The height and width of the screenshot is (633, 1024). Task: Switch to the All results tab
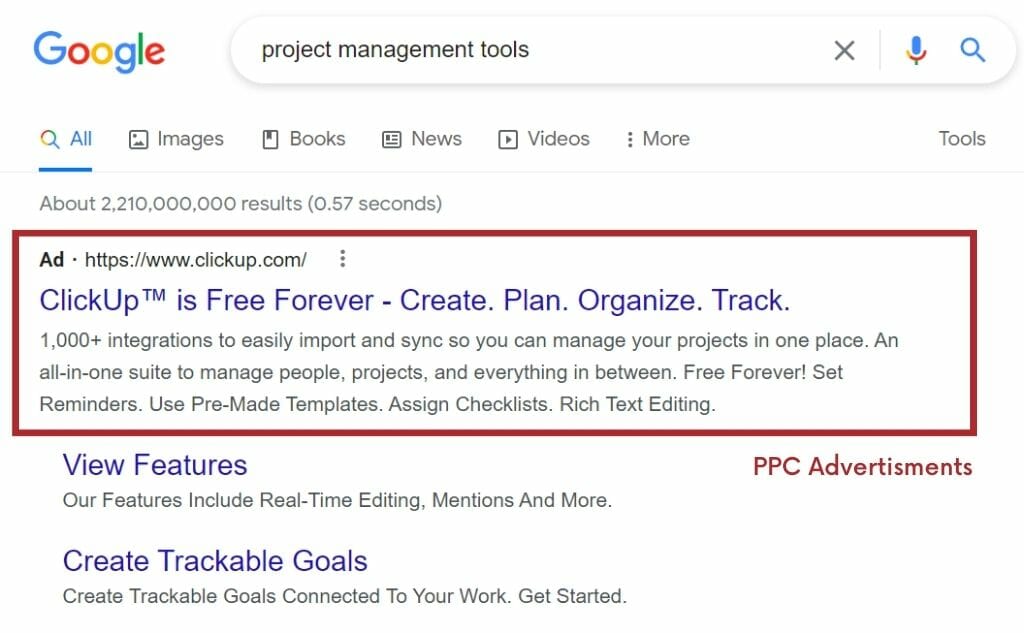[x=80, y=139]
